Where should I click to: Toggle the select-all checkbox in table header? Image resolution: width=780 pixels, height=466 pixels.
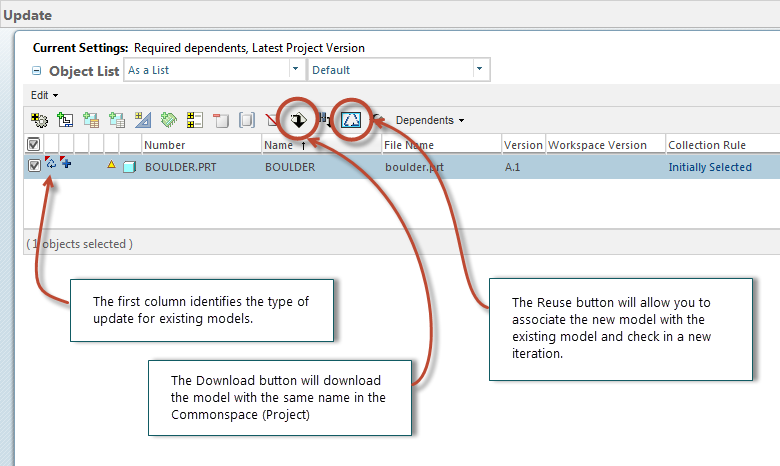(x=33, y=144)
